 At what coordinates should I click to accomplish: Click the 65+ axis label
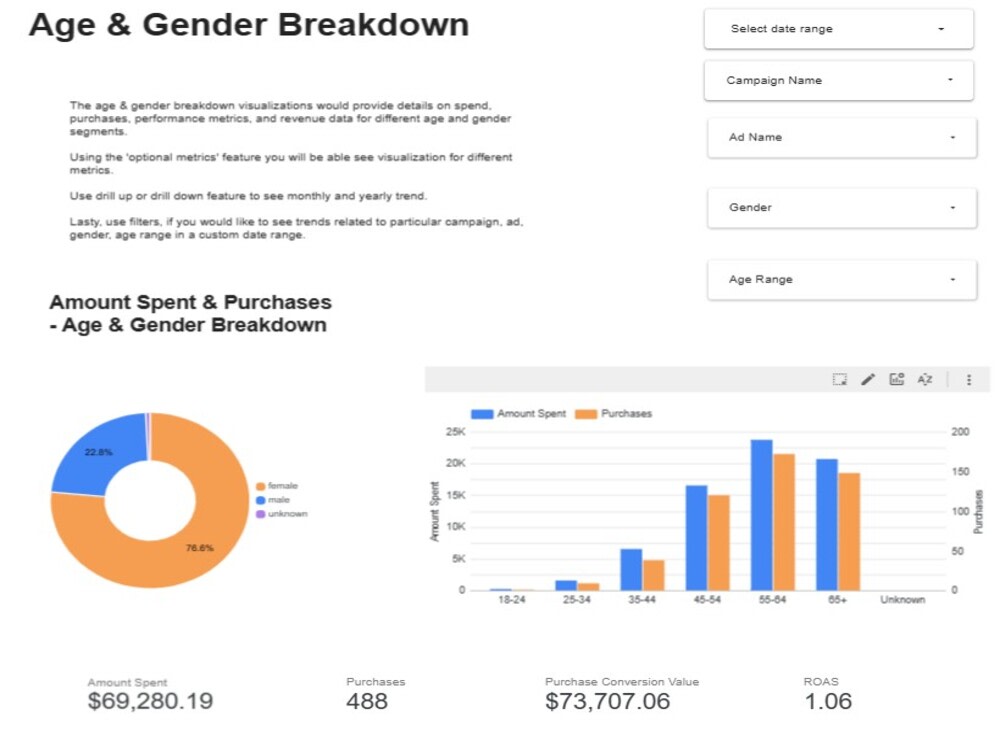point(837,599)
